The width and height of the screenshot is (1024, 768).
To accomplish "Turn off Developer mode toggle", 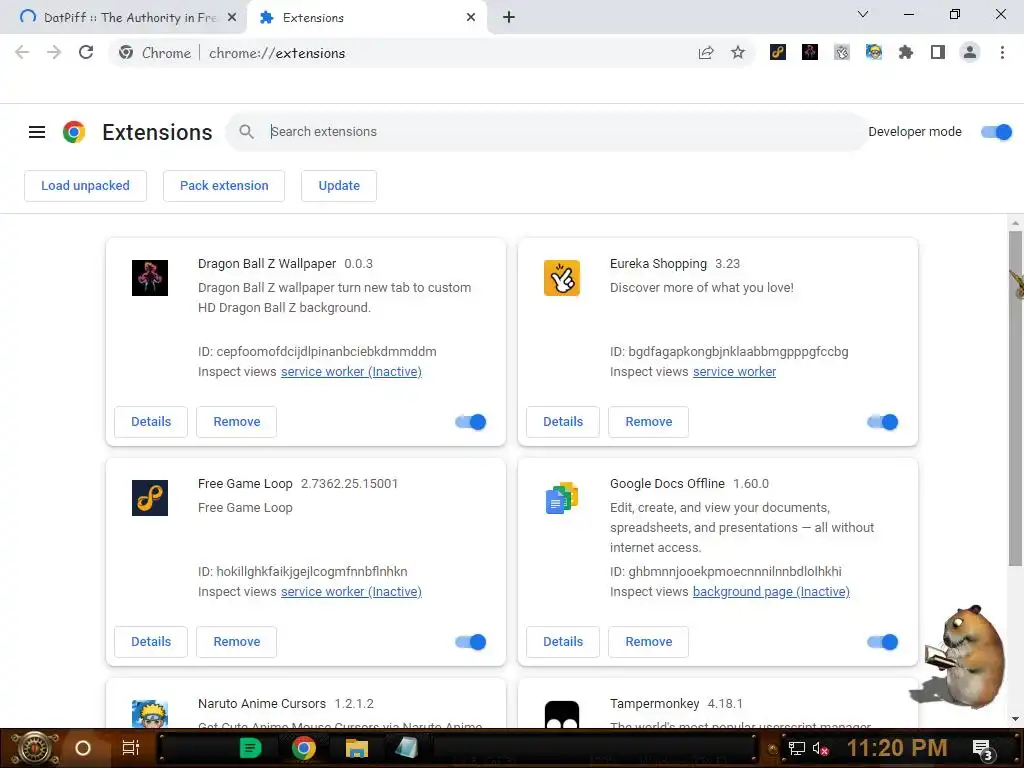I will click(x=997, y=132).
